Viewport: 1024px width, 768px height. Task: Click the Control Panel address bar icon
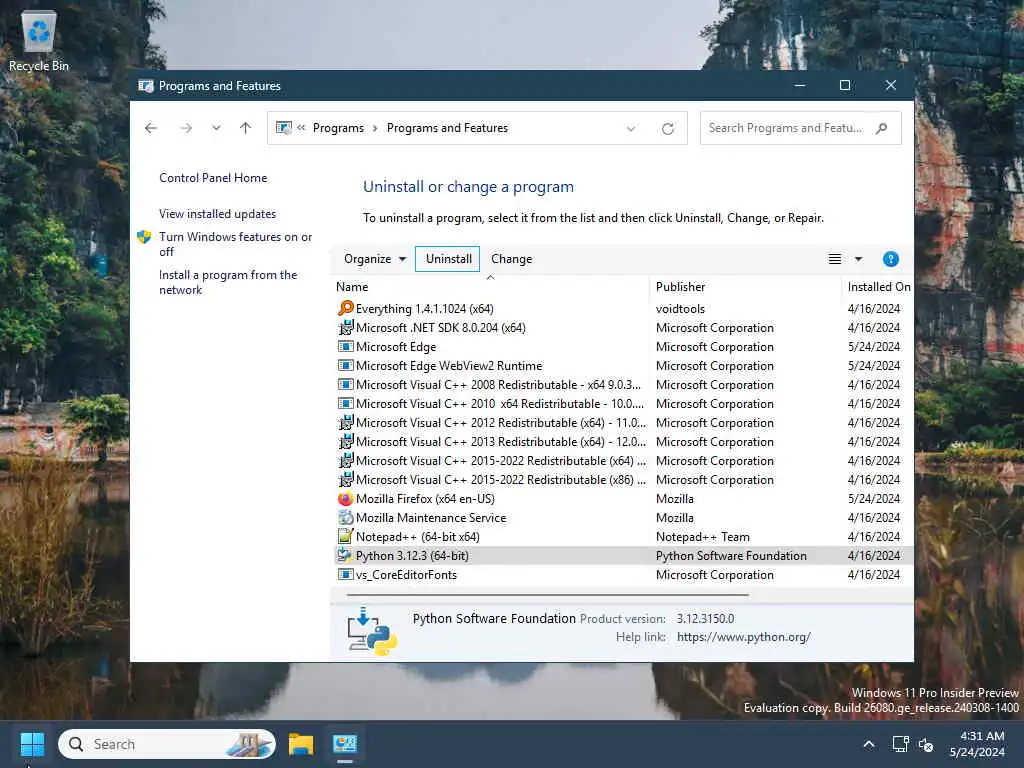pyautogui.click(x=283, y=128)
